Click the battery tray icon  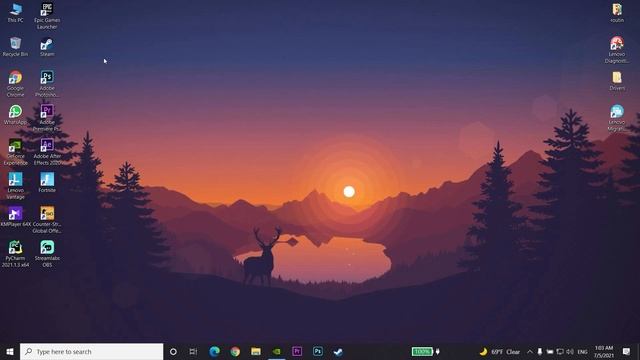pyautogui.click(x=550, y=351)
